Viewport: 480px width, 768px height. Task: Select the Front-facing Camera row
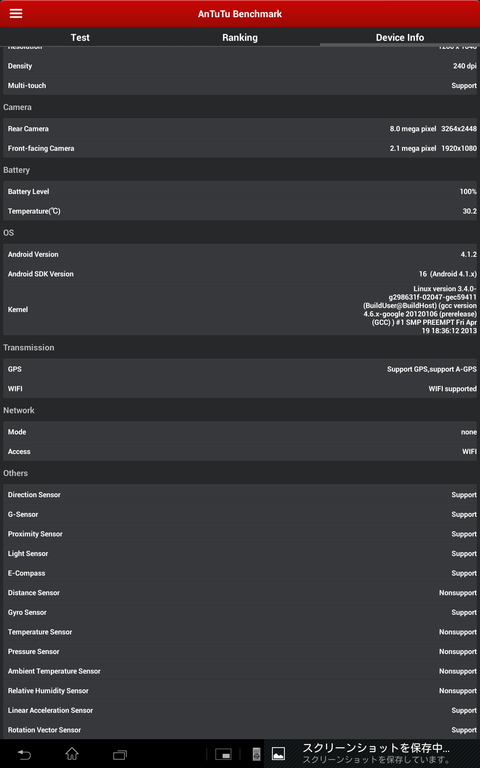tap(240, 148)
